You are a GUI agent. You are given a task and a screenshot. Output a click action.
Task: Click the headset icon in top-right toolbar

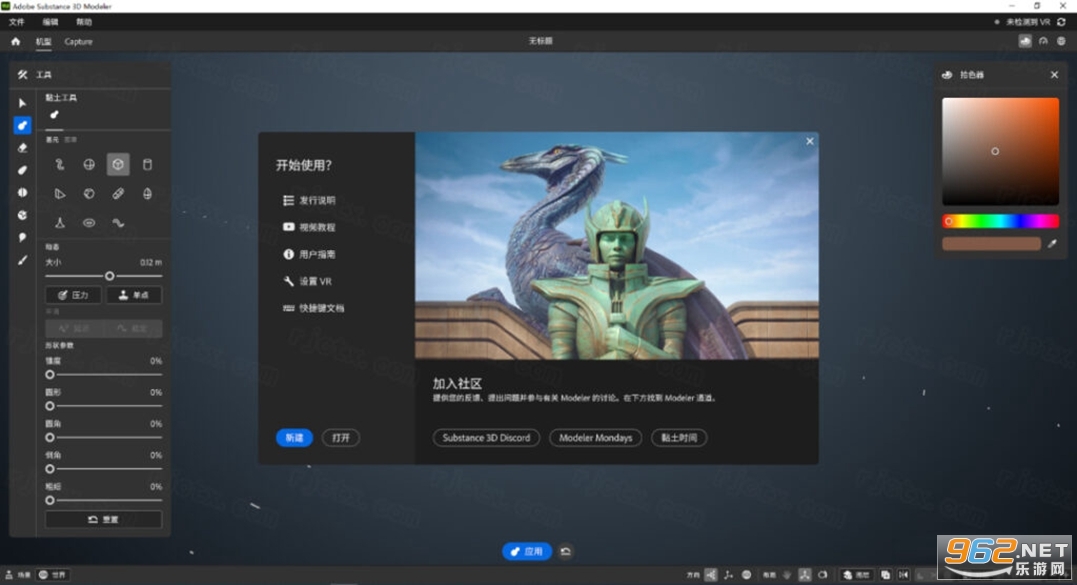tap(1043, 41)
